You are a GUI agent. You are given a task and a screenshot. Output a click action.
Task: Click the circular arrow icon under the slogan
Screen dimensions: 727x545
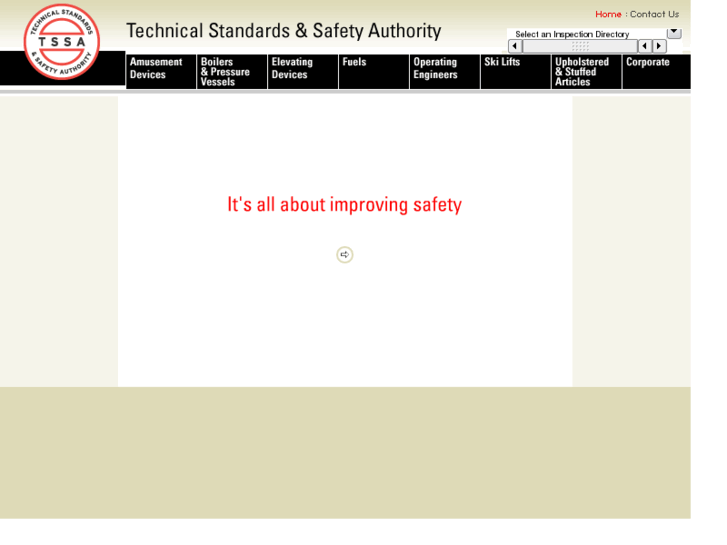[344, 255]
